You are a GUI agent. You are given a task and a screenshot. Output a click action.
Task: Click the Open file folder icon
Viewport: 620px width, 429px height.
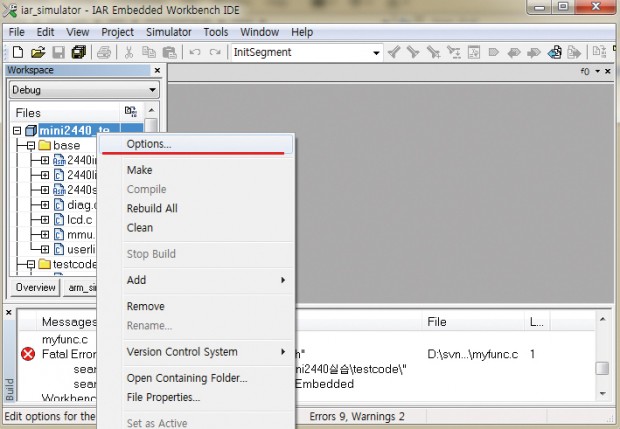(38, 52)
